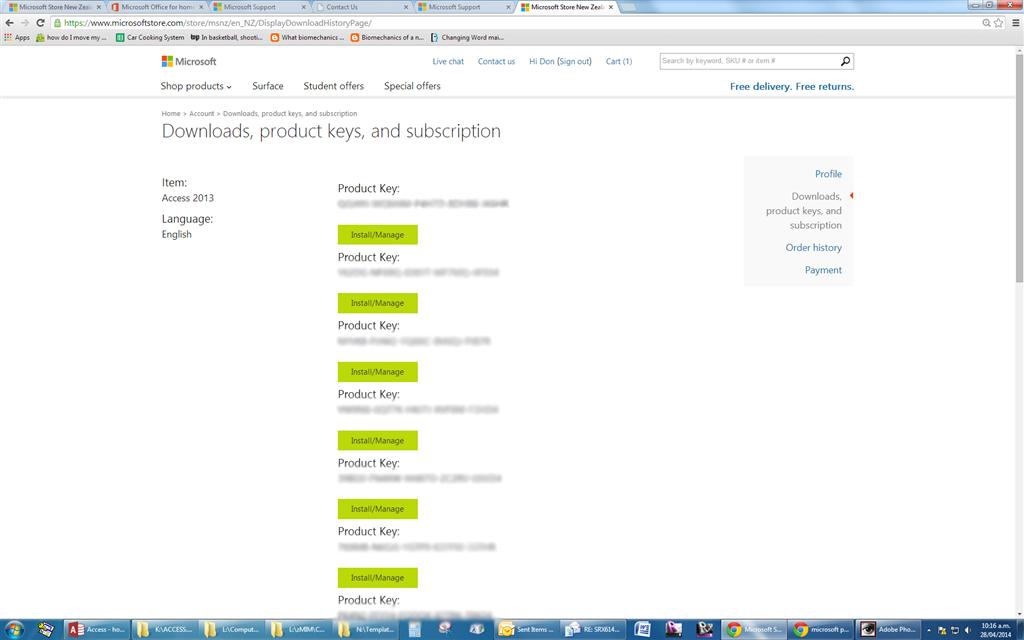1024x640 pixels.
Task: Click the fourth Install/Manage button
Action: 377,440
